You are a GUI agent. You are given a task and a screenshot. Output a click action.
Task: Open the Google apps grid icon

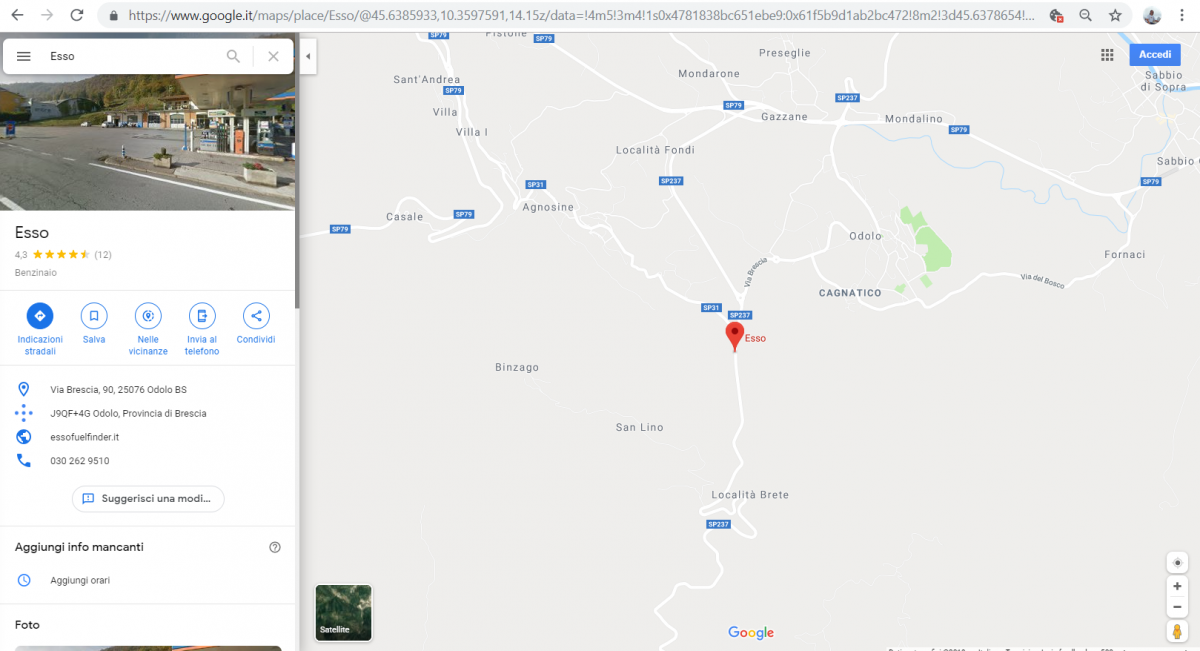pyautogui.click(x=1107, y=55)
